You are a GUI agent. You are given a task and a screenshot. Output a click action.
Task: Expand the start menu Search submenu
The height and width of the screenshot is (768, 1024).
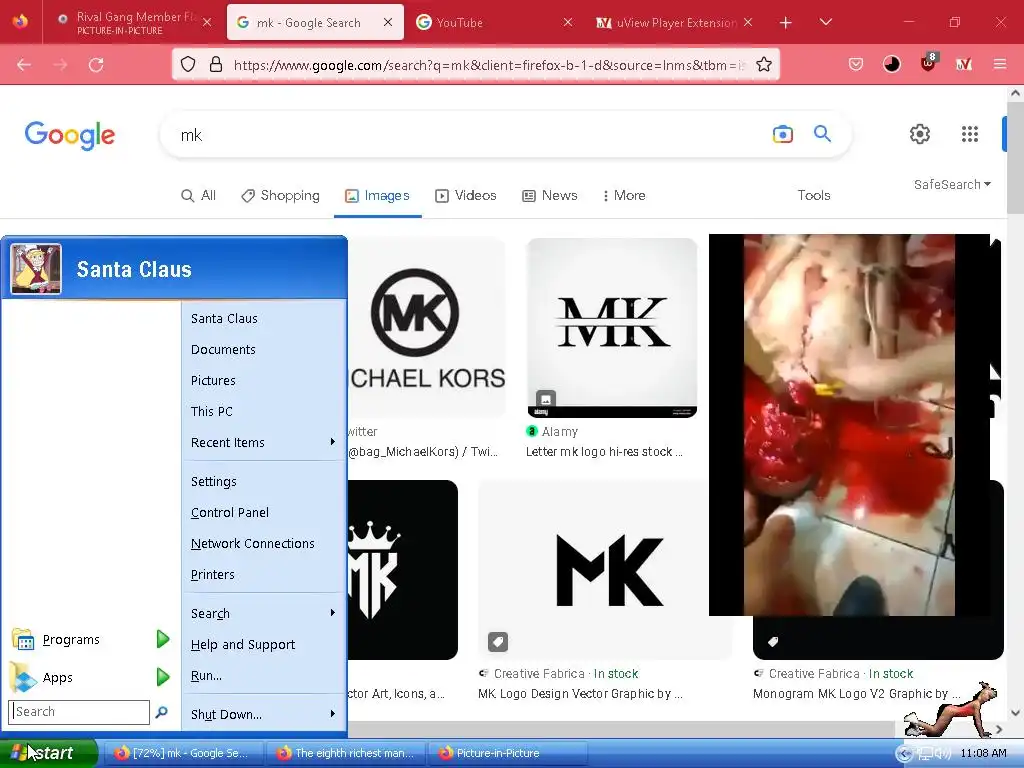point(263,614)
